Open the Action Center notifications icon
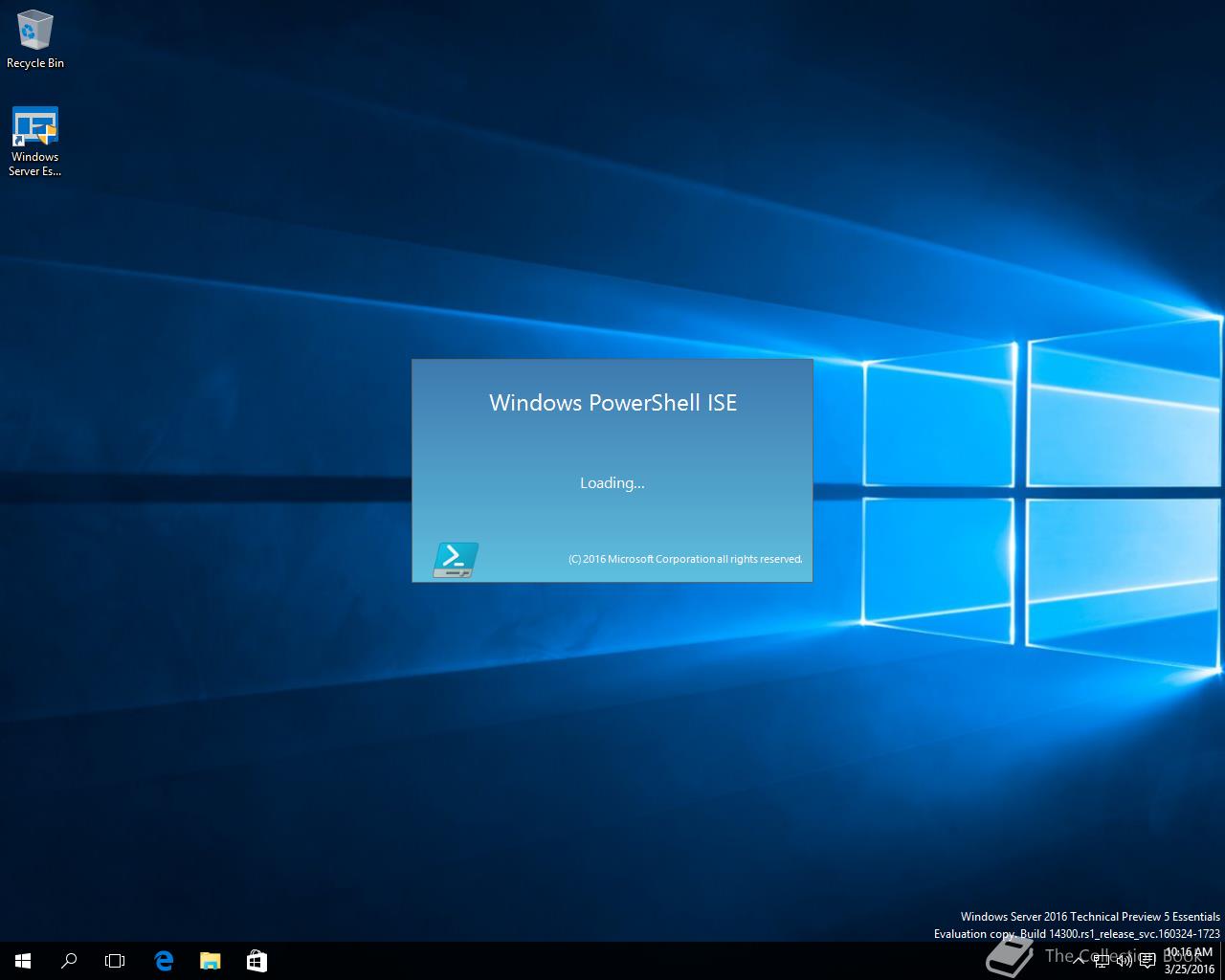Screen dimensions: 1225x980 coord(1147,961)
